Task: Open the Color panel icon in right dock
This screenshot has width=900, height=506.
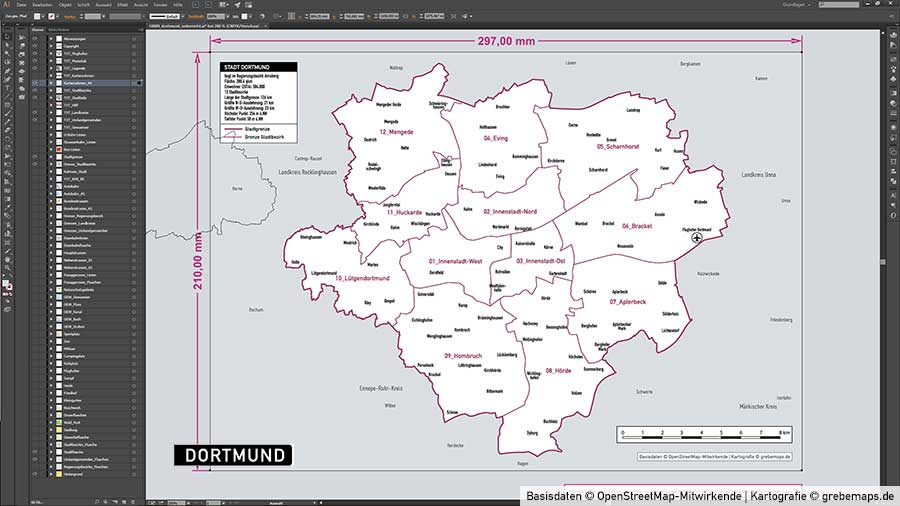Action: click(x=893, y=35)
